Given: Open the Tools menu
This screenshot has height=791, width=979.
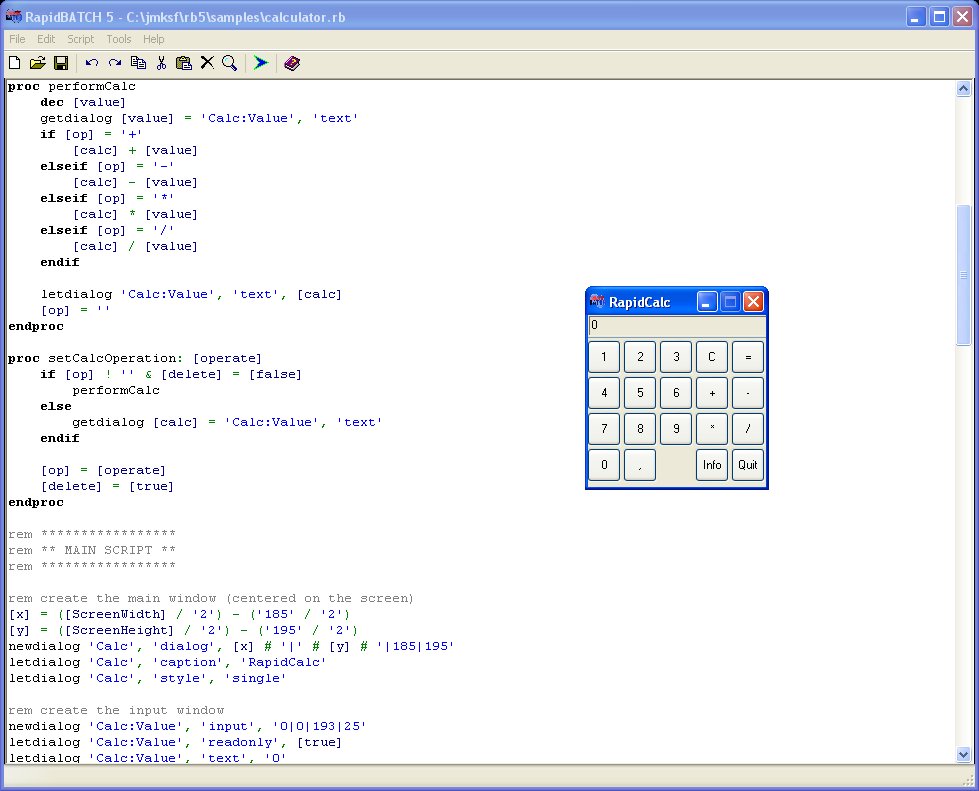Looking at the screenshot, I should coord(119,39).
